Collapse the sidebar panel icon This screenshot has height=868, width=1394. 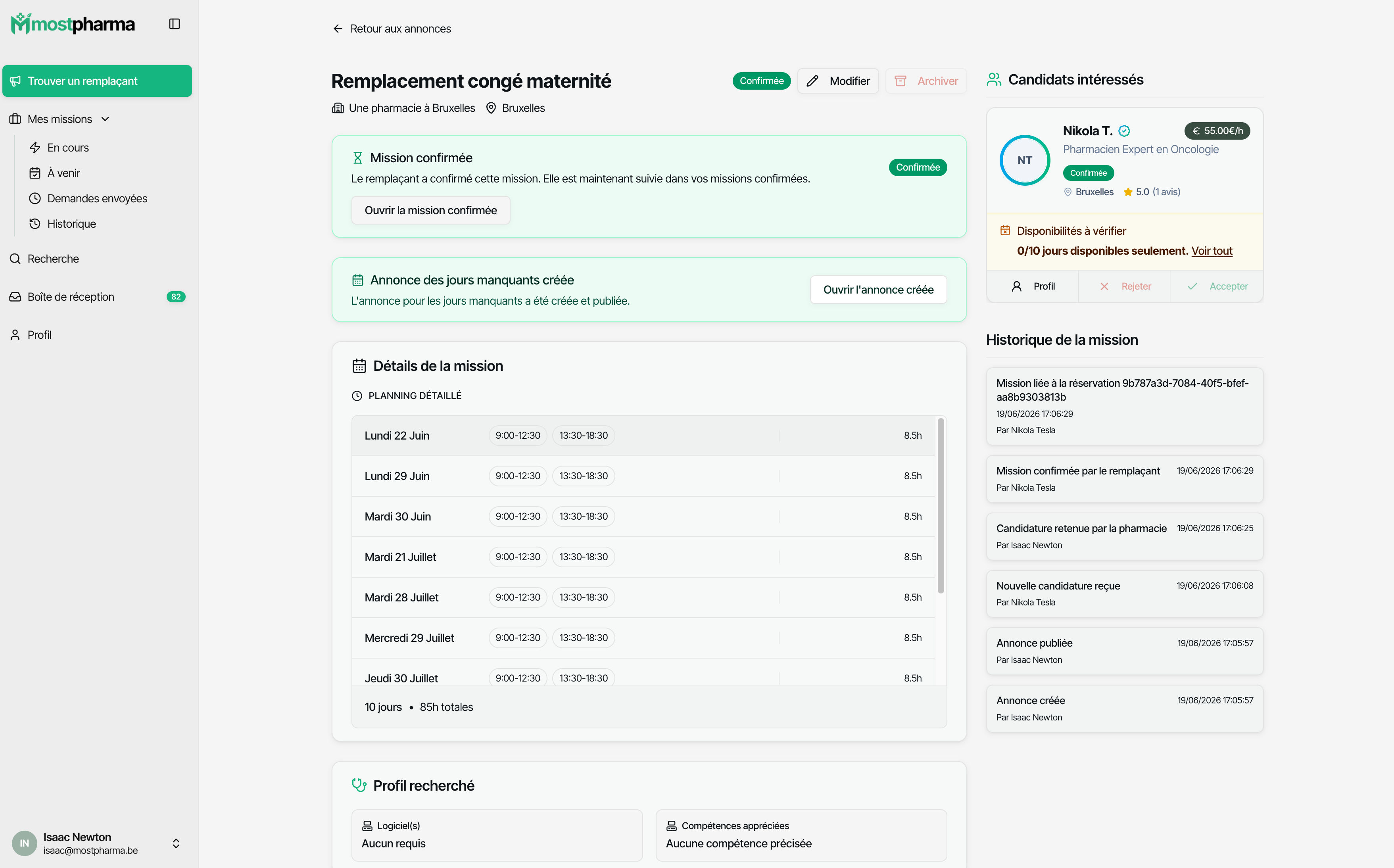(x=175, y=23)
